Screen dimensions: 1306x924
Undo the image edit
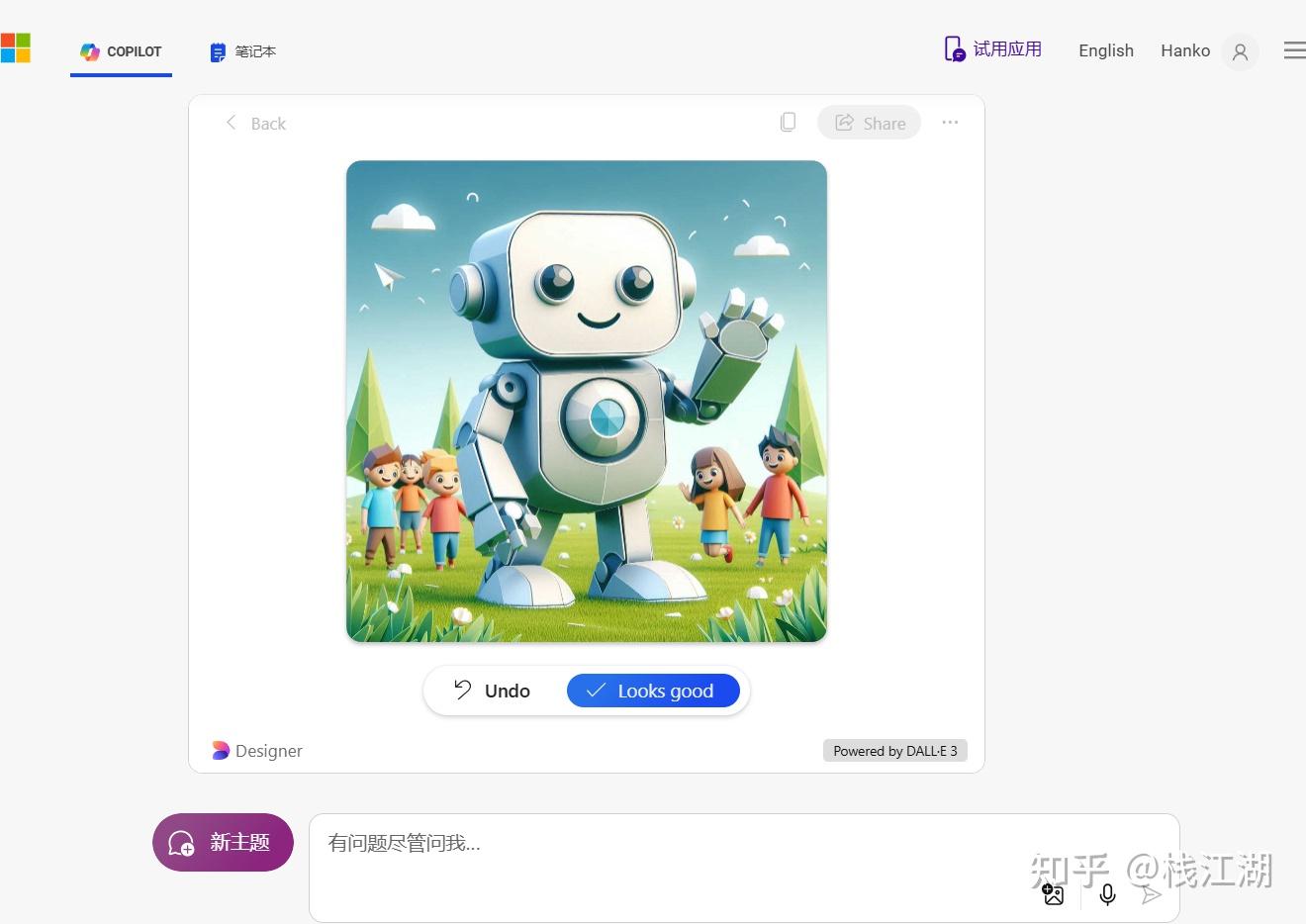[x=492, y=691]
